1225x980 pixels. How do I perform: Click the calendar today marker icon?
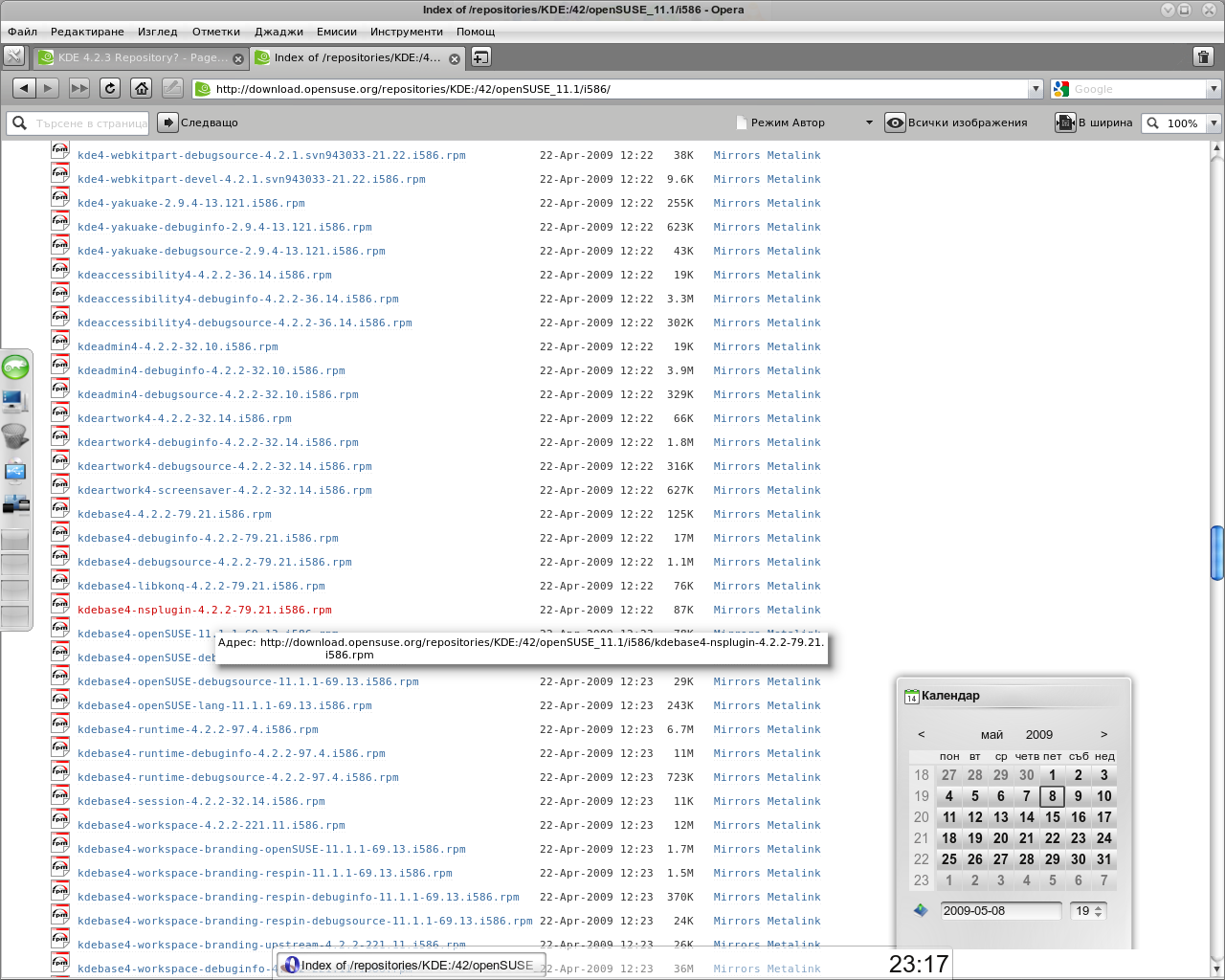coord(921,910)
